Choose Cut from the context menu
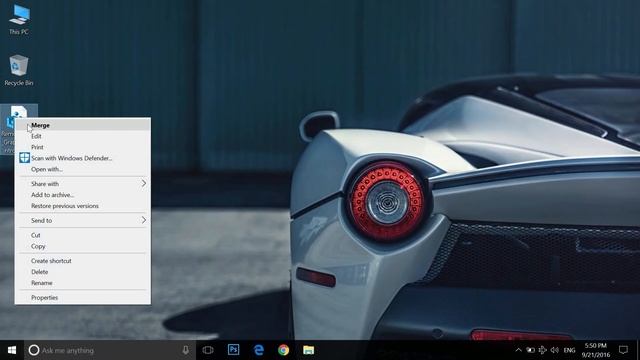The height and width of the screenshot is (360, 640). [x=82, y=235]
